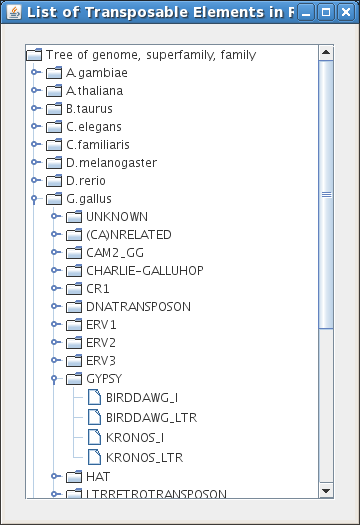Click the folder icon beside A.gambiae
The height and width of the screenshot is (525, 360).
point(54,72)
